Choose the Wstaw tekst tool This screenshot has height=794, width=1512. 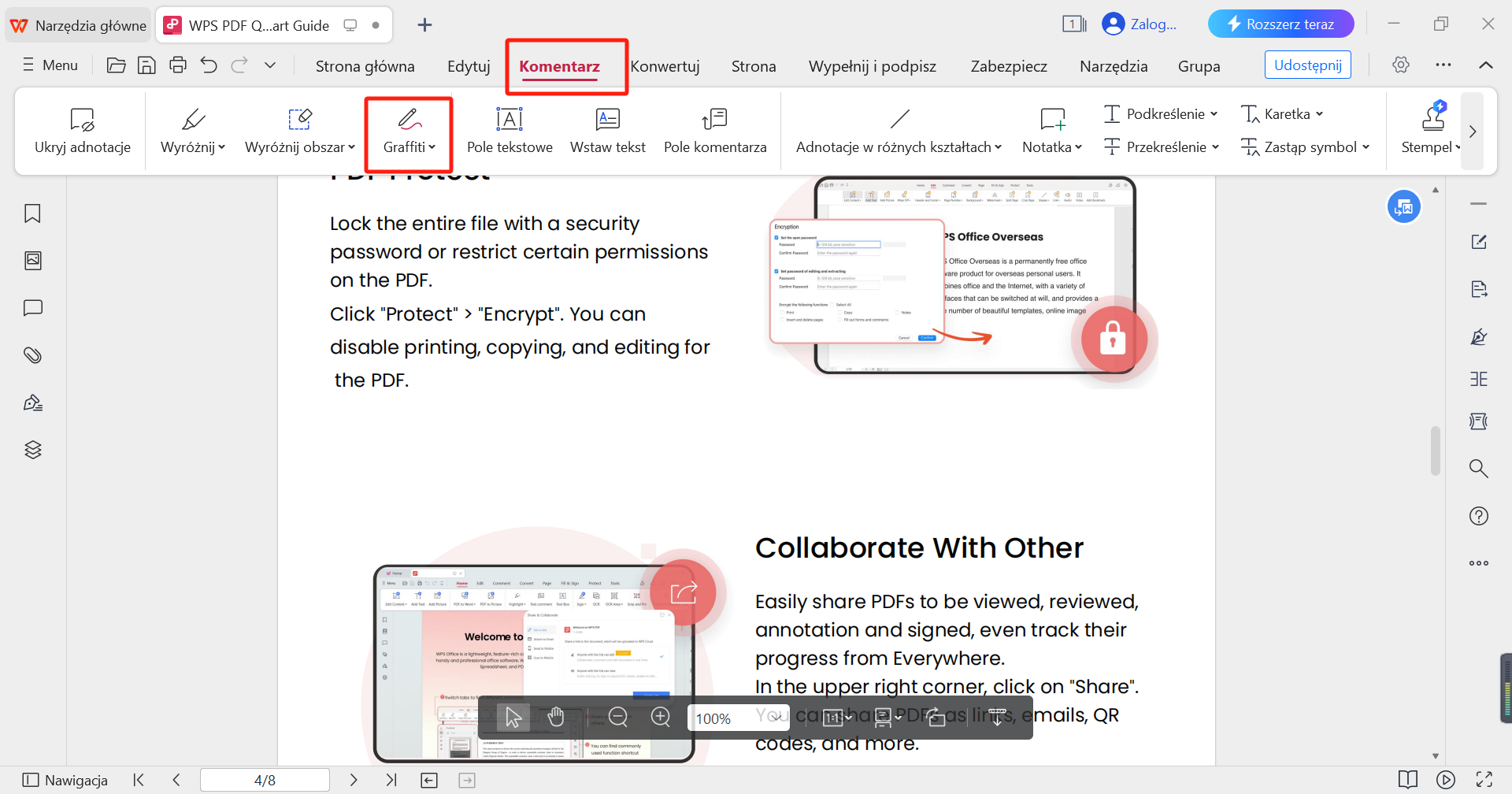607,131
